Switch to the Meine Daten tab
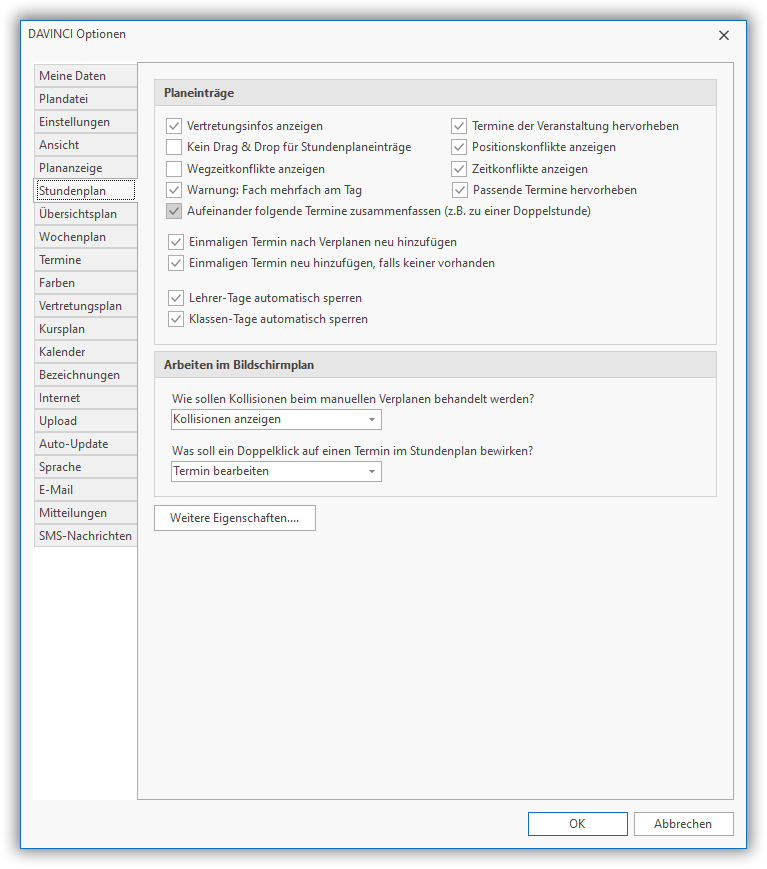 click(85, 76)
